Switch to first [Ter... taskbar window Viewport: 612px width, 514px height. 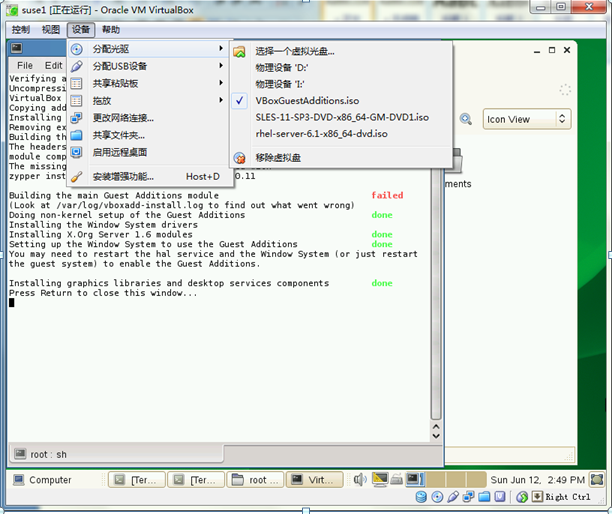[x=137, y=480]
